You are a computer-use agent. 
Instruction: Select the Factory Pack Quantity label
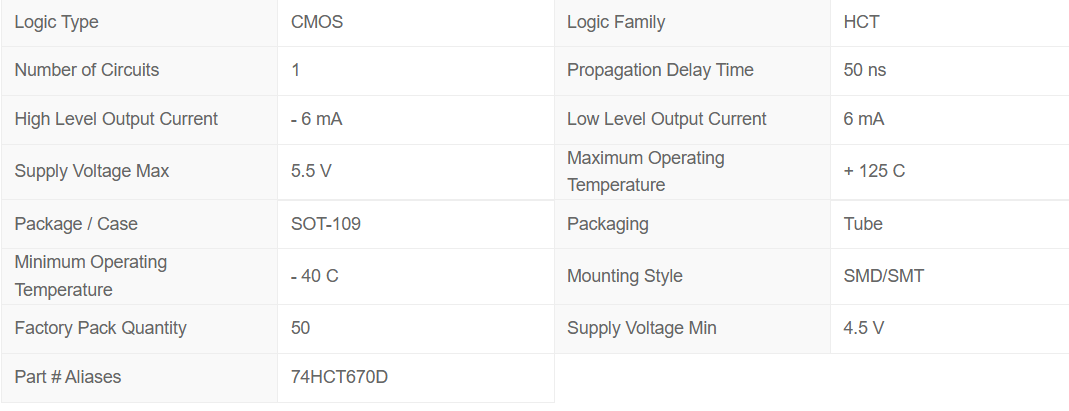point(100,328)
